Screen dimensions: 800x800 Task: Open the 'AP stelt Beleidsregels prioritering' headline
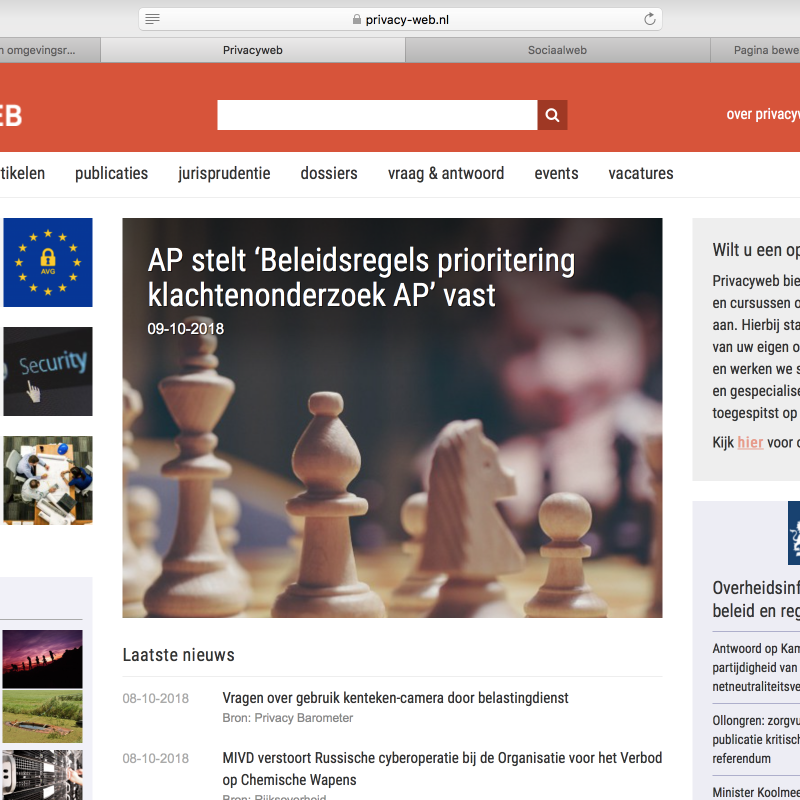(361, 278)
